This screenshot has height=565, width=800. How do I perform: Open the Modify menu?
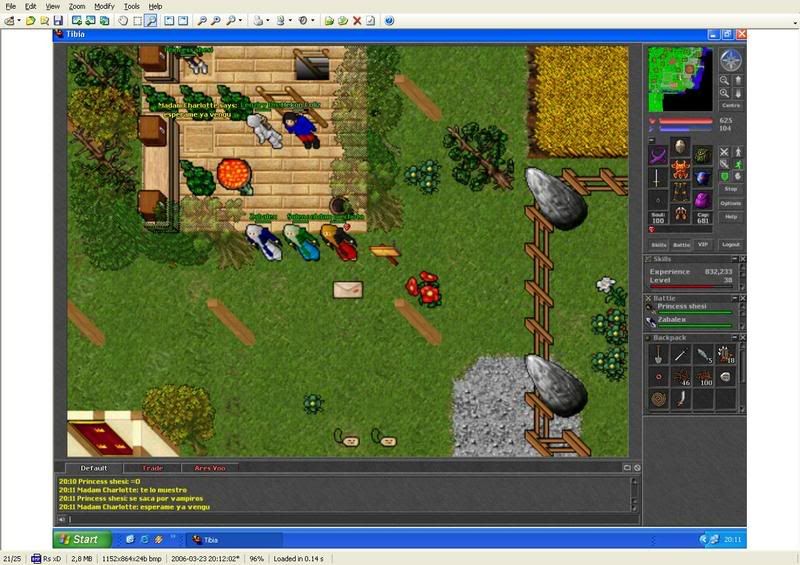coord(104,7)
